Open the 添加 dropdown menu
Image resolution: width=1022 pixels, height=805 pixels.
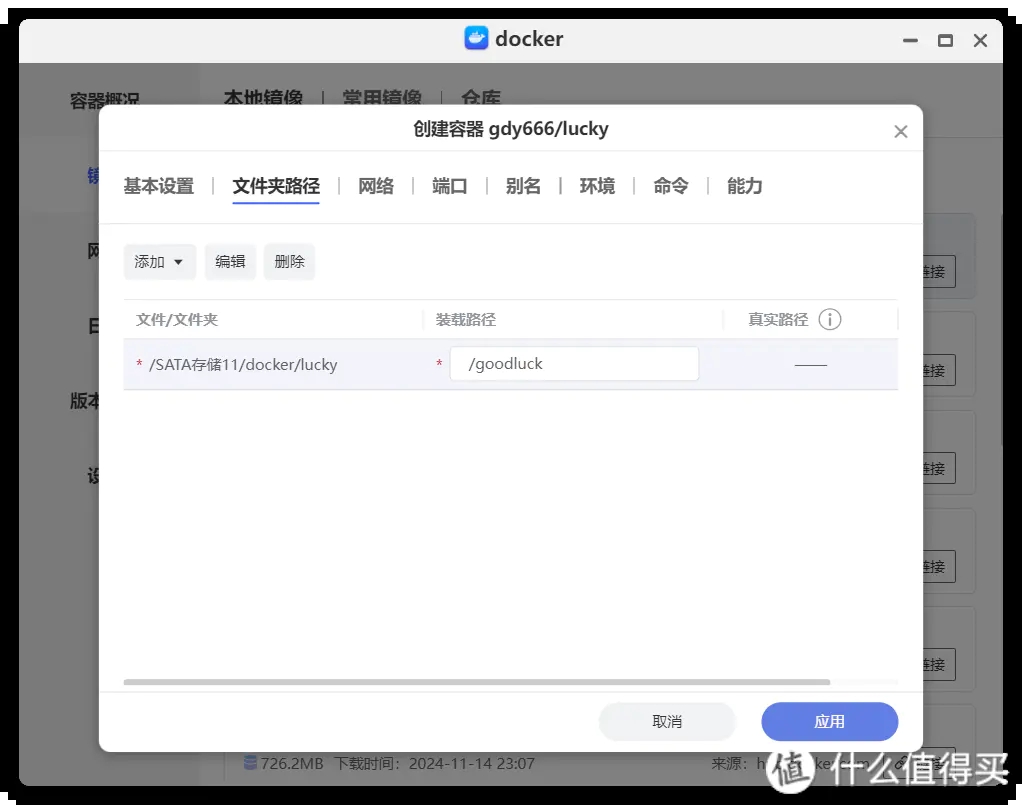[160, 262]
